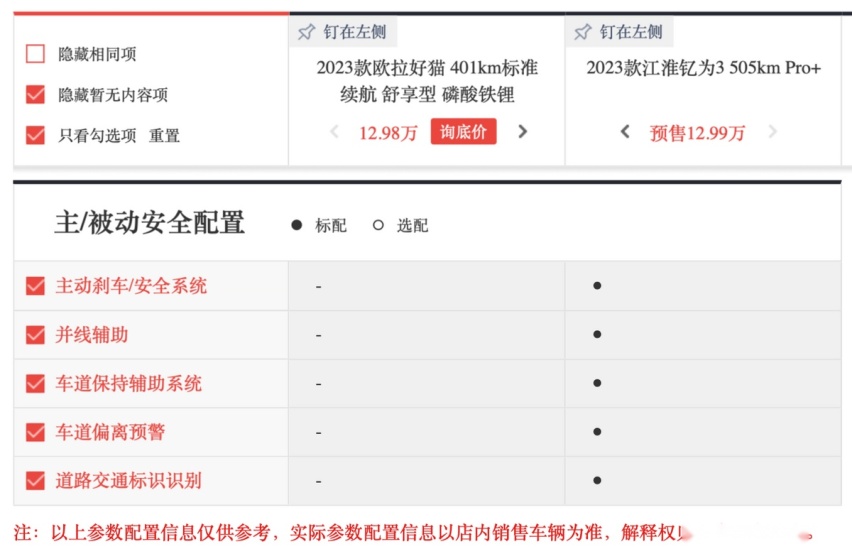Image resolution: width=852 pixels, height=549 pixels.
Task: Click 欧拉好猫 dash in 并线辅助 row
Action: [318, 335]
